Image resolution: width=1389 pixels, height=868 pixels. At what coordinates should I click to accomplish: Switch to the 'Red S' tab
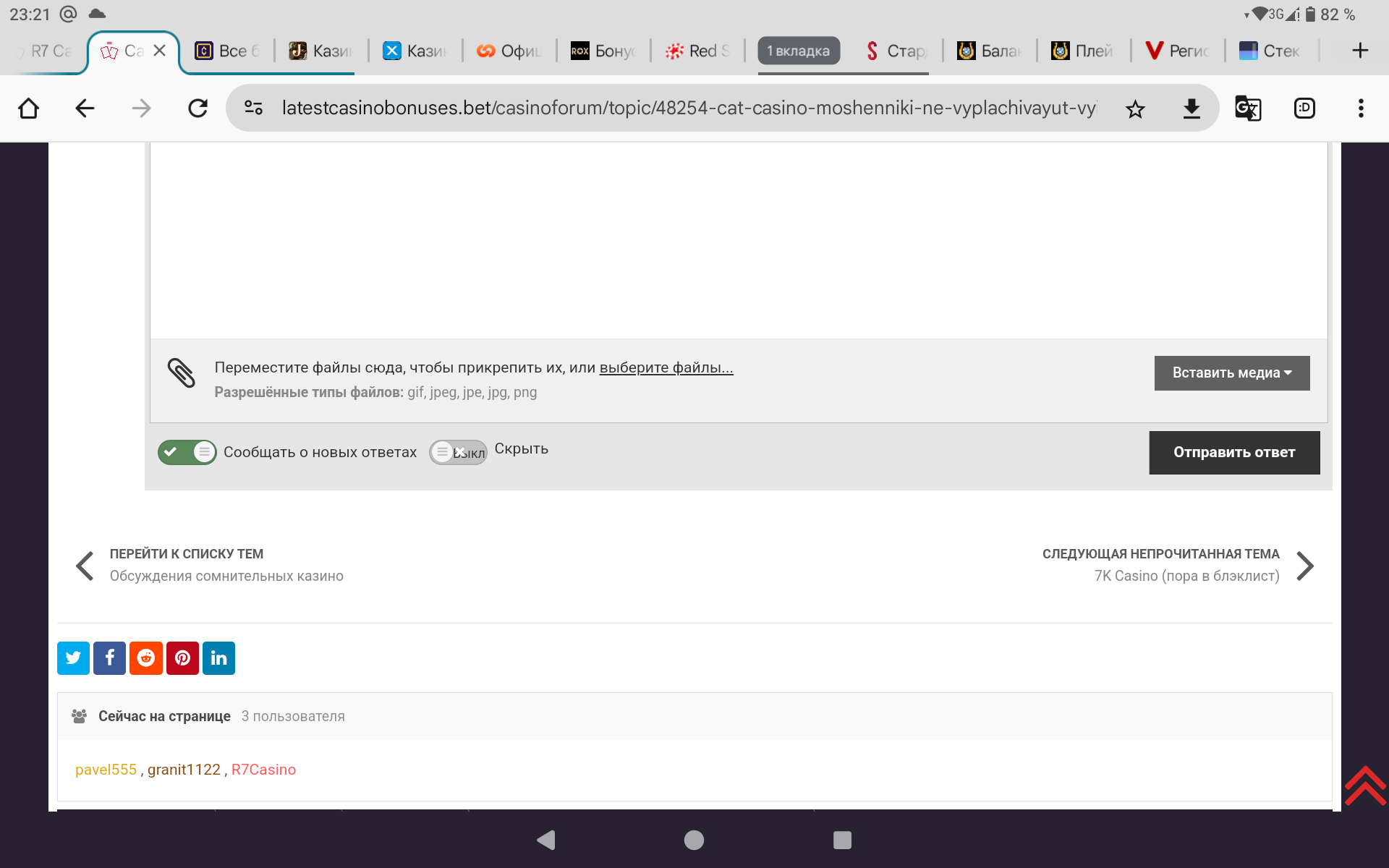697,51
